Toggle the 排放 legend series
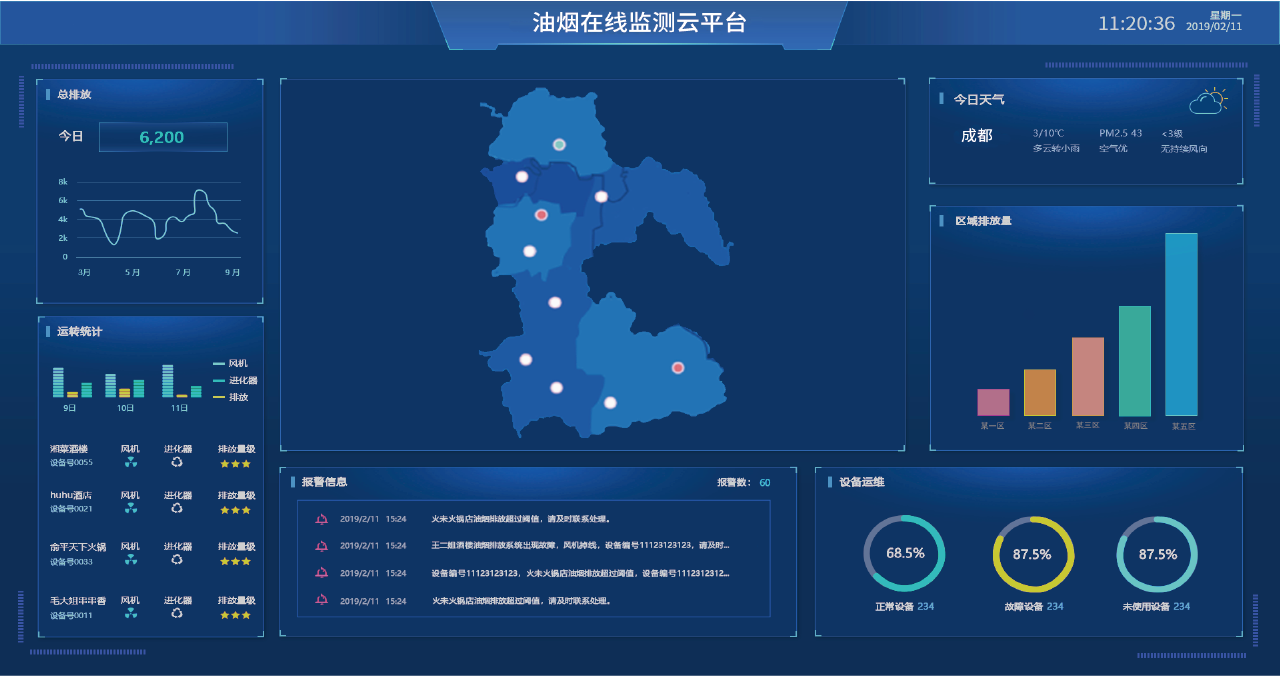Image resolution: width=1280 pixels, height=676 pixels. [230, 398]
